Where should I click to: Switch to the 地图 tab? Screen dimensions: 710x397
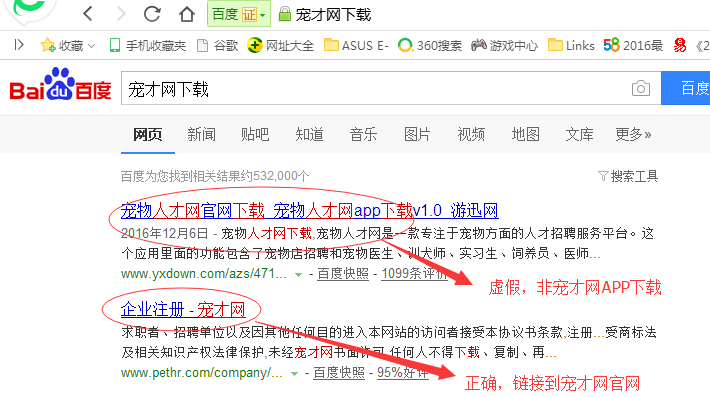525,134
